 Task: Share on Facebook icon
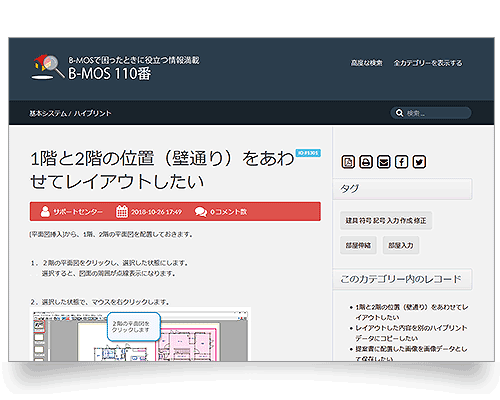(x=401, y=162)
